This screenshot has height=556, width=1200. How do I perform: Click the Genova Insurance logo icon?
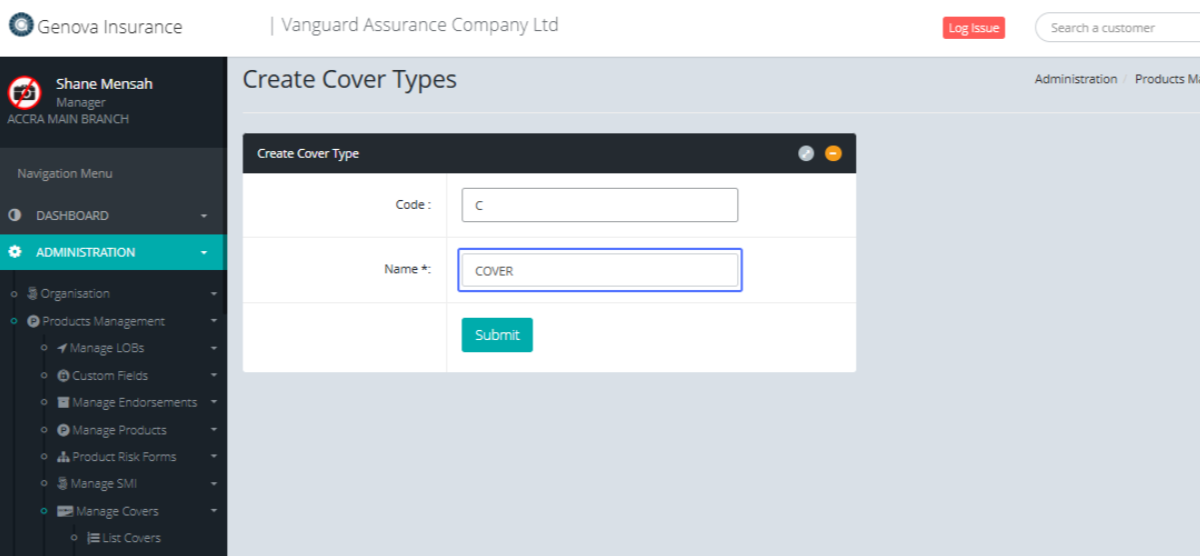coord(21,26)
